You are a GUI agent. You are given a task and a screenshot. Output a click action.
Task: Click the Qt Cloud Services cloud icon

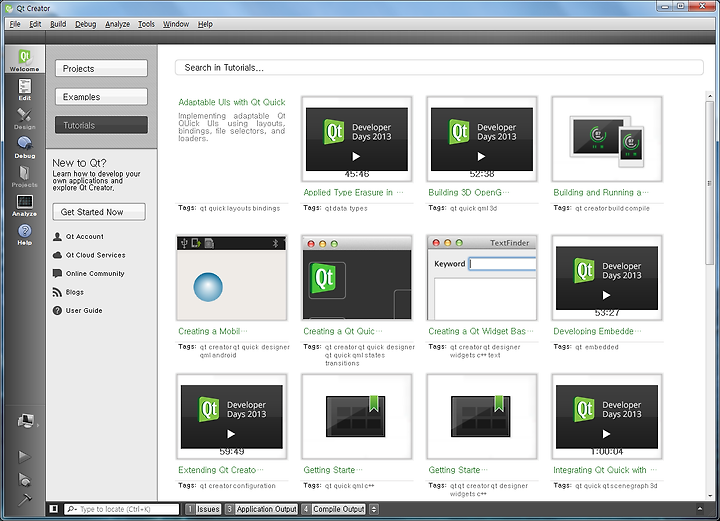pos(57,255)
